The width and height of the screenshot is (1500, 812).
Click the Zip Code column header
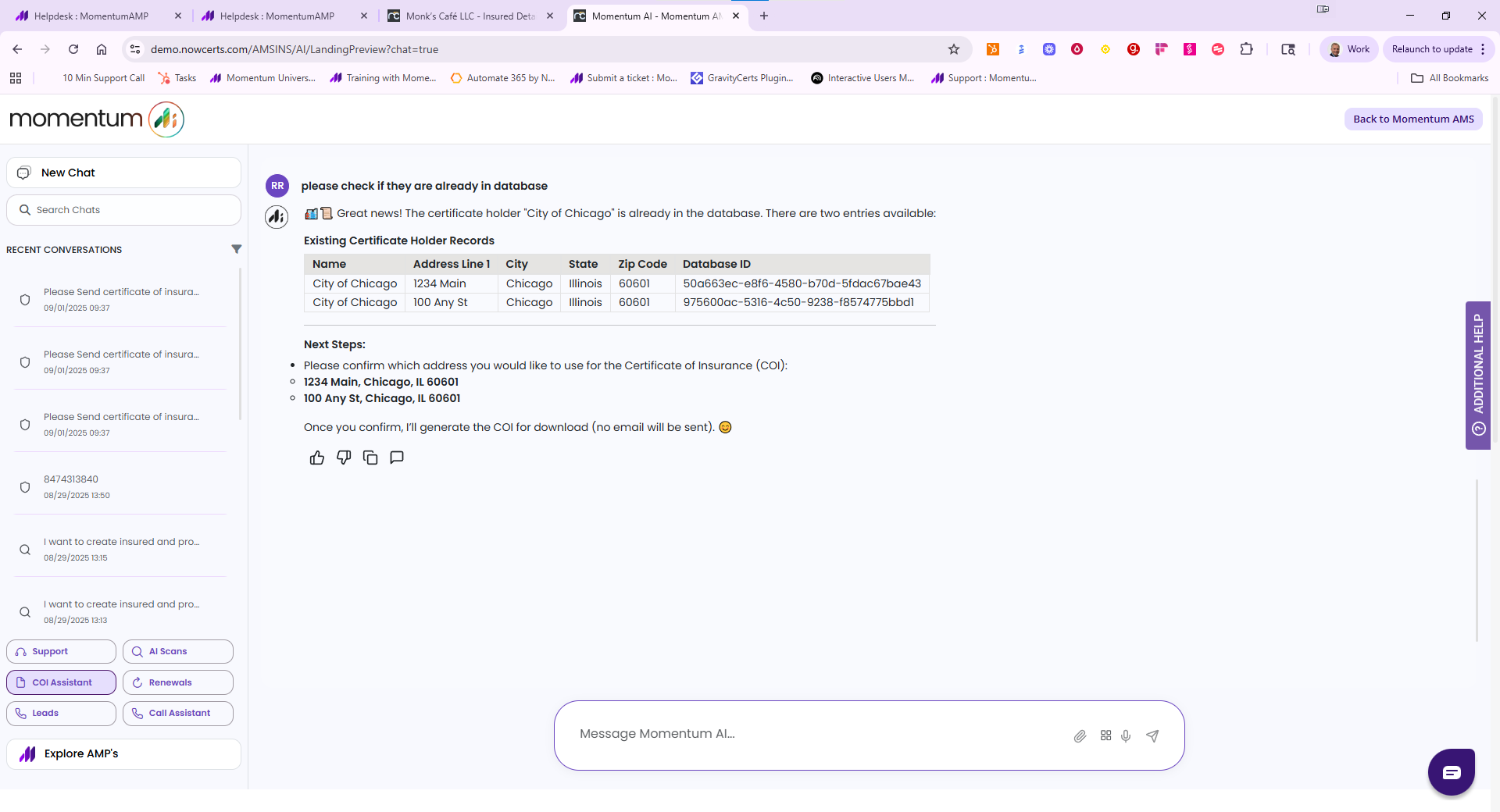(642, 264)
